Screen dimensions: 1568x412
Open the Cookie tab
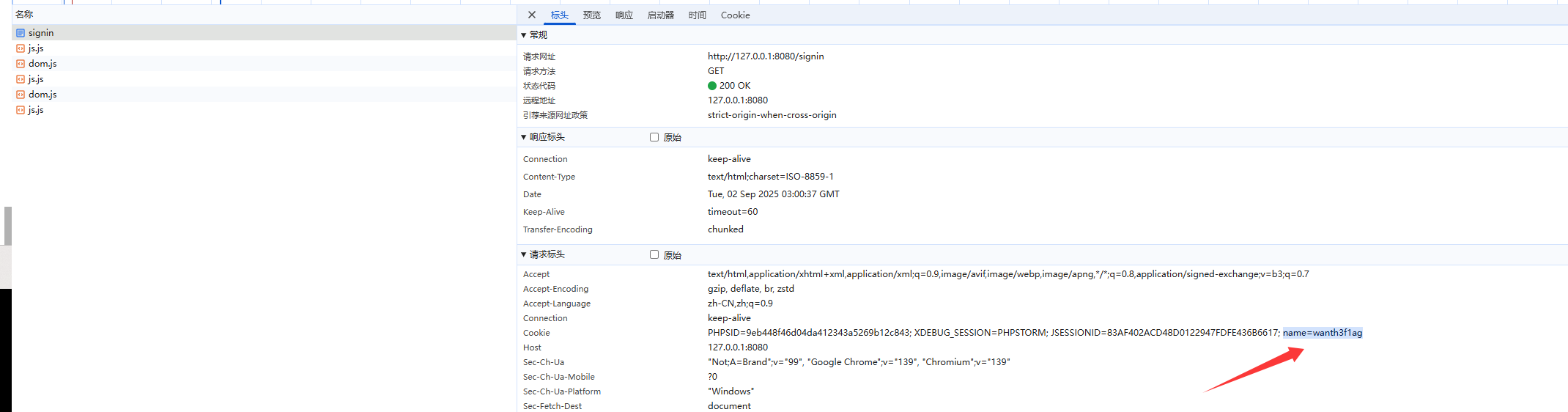(x=735, y=15)
